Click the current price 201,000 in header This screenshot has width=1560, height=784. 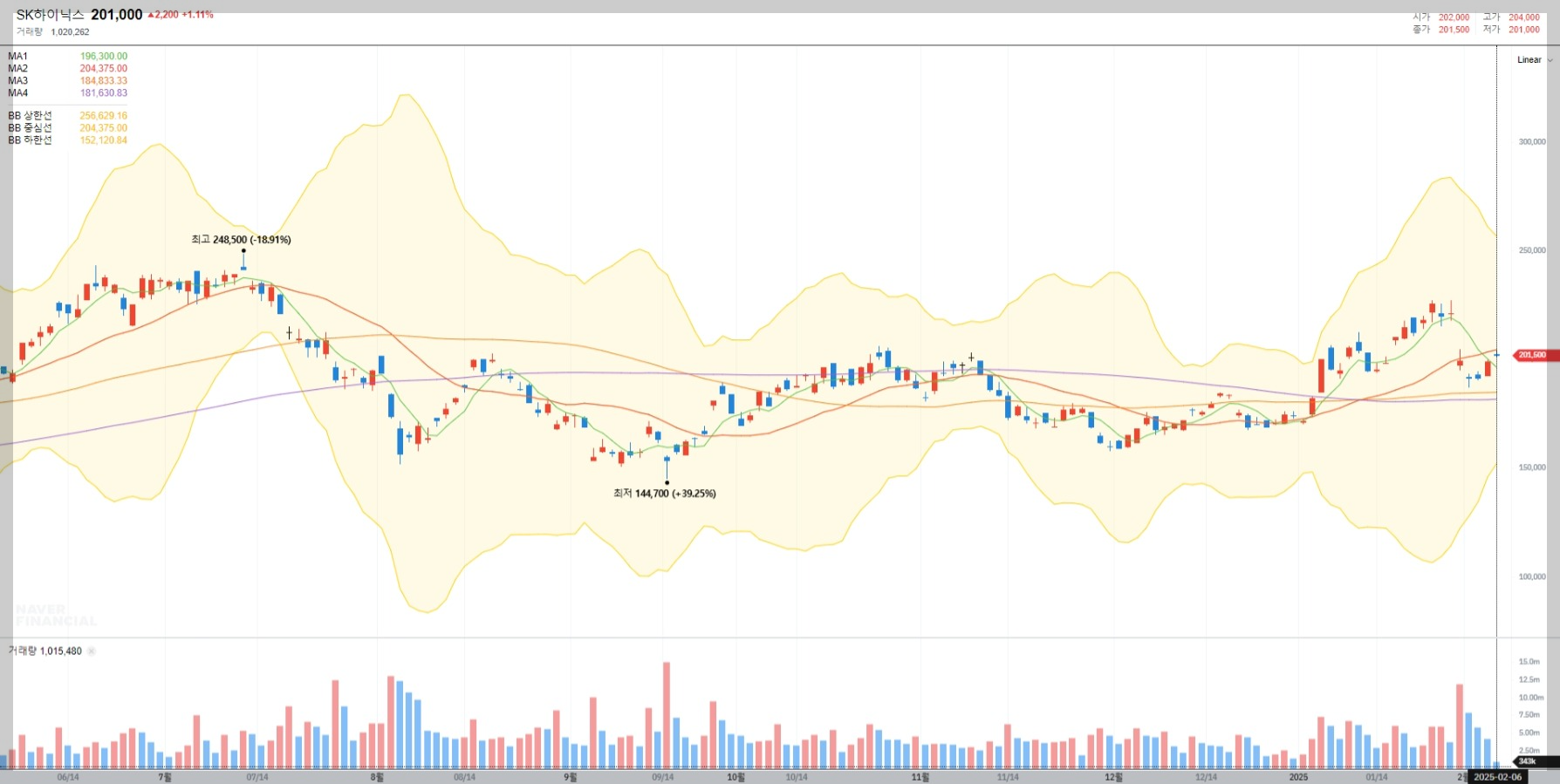point(116,15)
